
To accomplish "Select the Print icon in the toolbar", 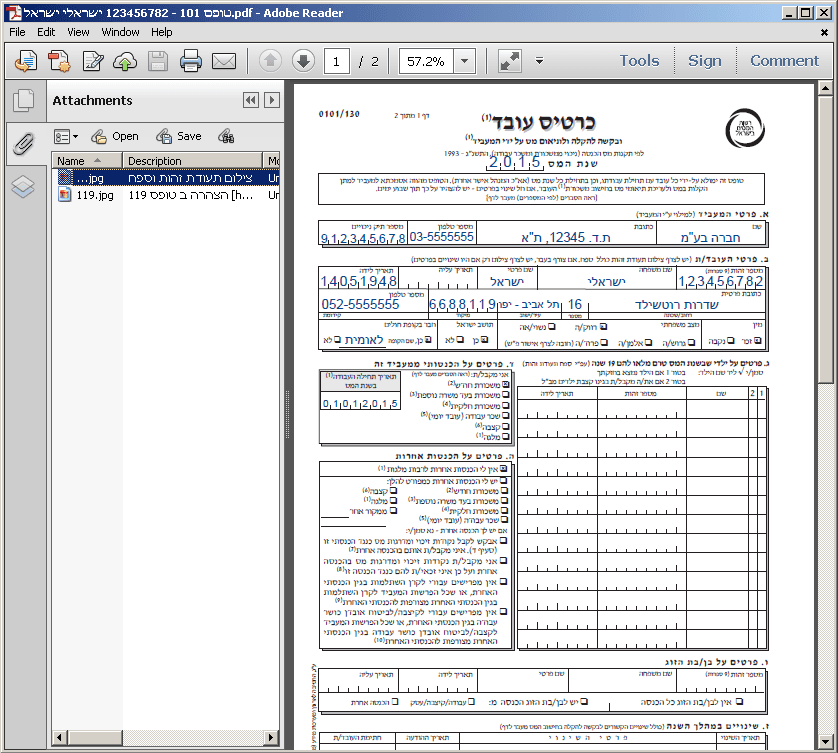I will coord(190,61).
